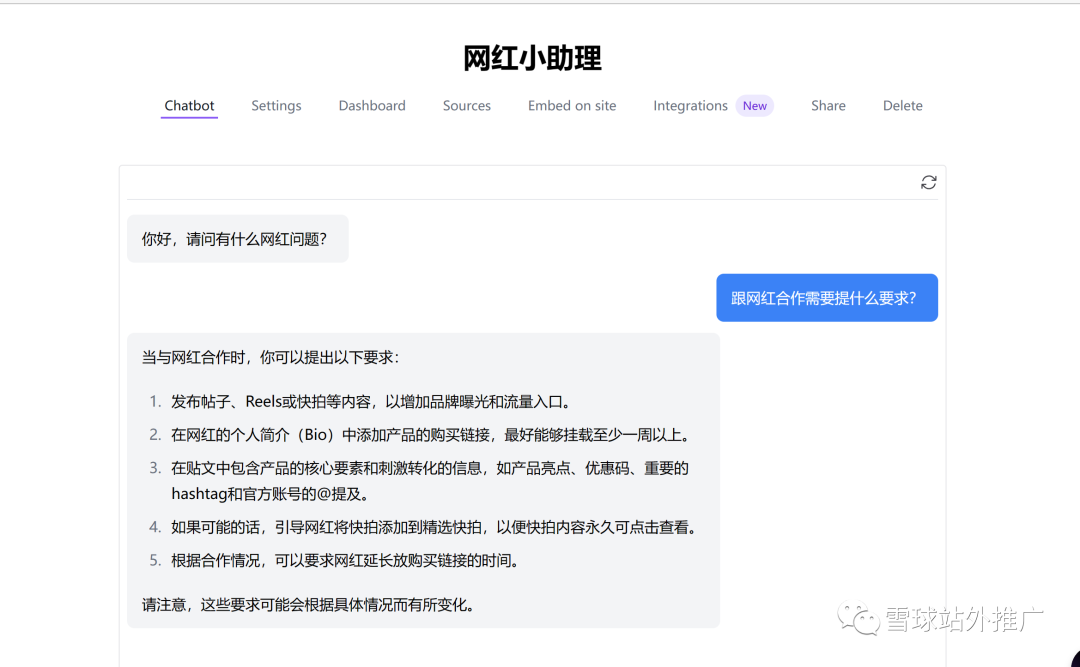Switch to the Dashboard tab
This screenshot has width=1080, height=667.
(371, 105)
